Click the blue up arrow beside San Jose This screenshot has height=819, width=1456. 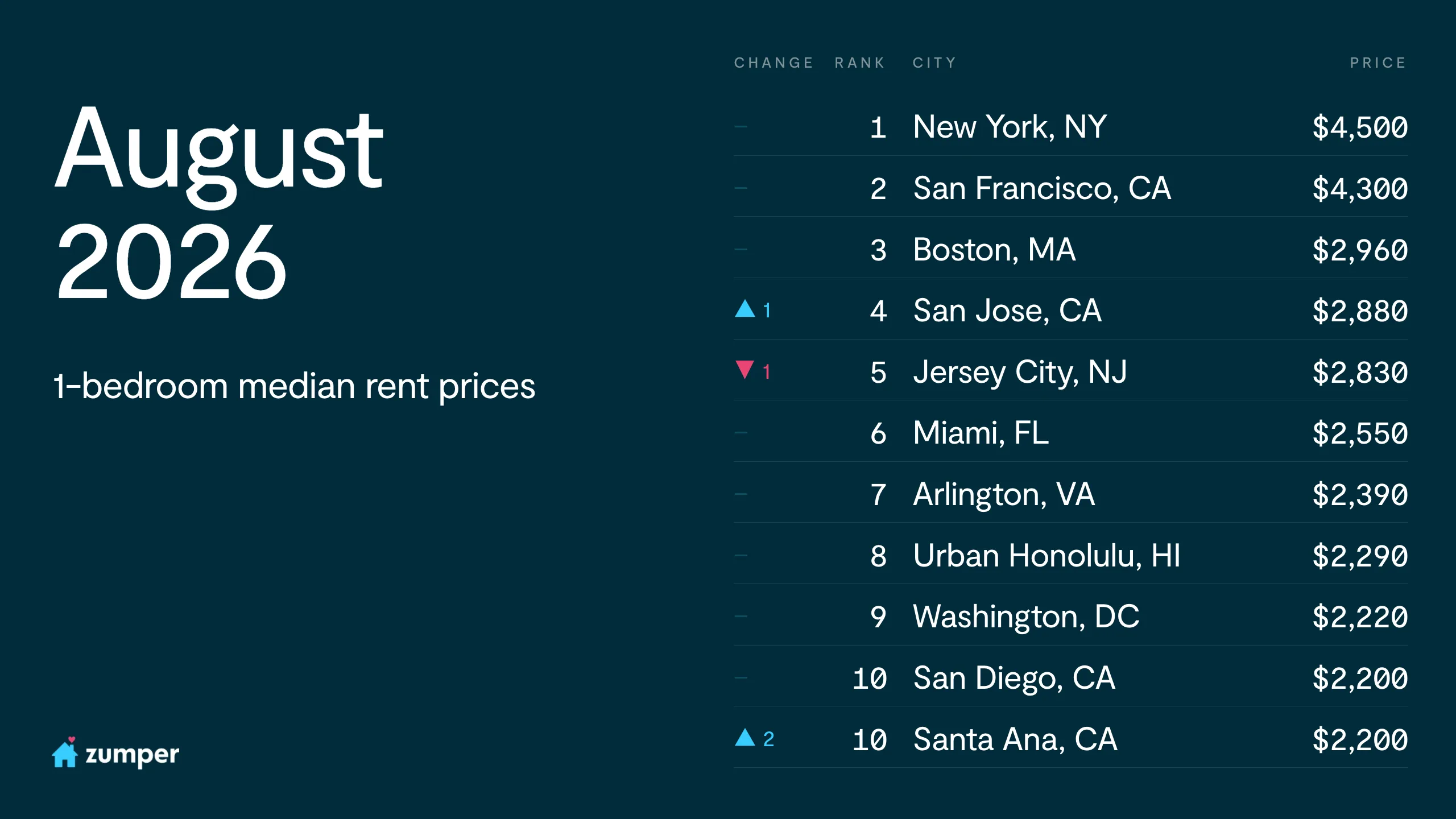click(x=745, y=309)
